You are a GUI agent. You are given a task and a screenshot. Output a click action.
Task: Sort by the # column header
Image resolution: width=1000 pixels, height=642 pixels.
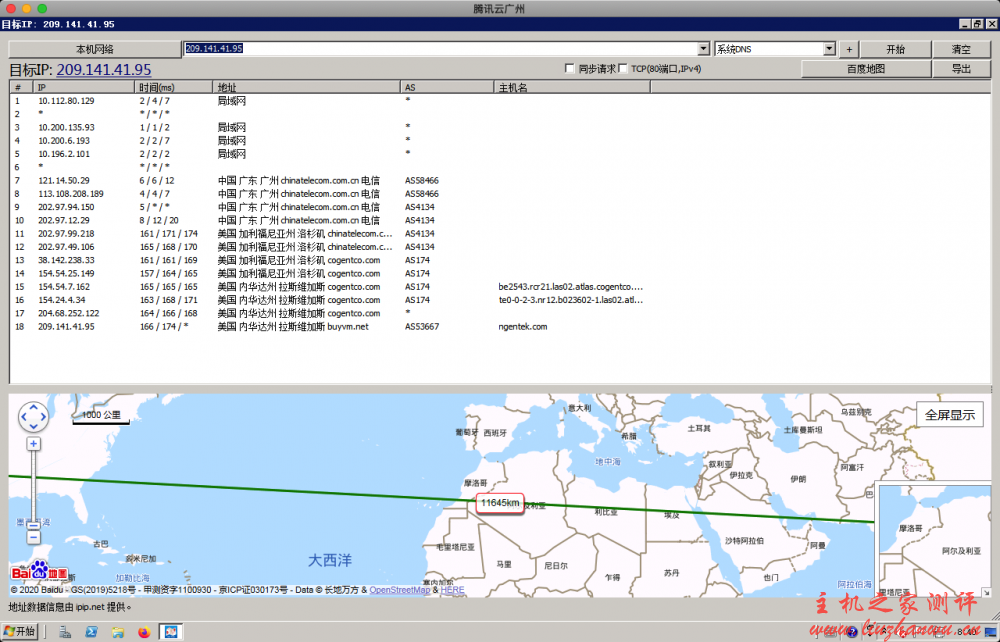click(x=22, y=87)
